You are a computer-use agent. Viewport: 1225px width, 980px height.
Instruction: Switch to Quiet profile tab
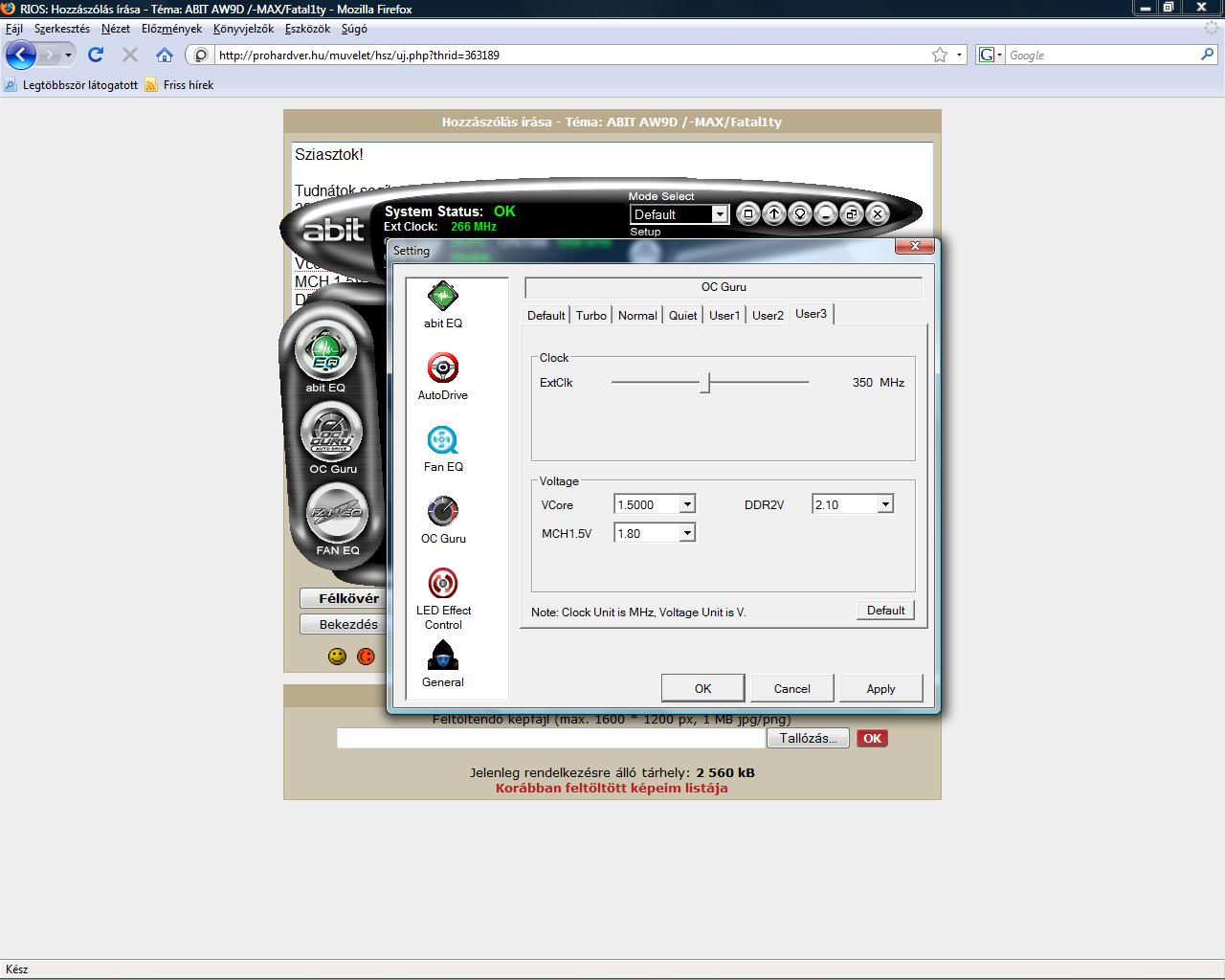pos(682,316)
